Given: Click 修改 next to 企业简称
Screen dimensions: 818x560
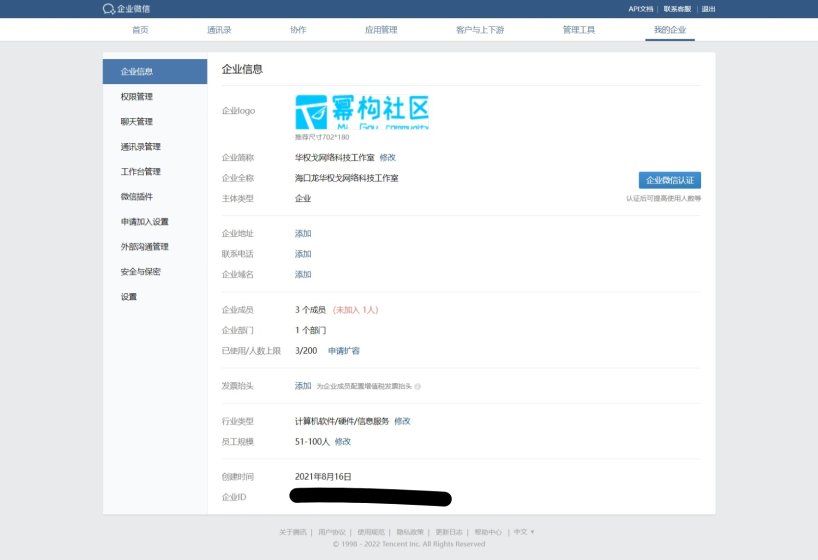Looking at the screenshot, I should click(388, 158).
